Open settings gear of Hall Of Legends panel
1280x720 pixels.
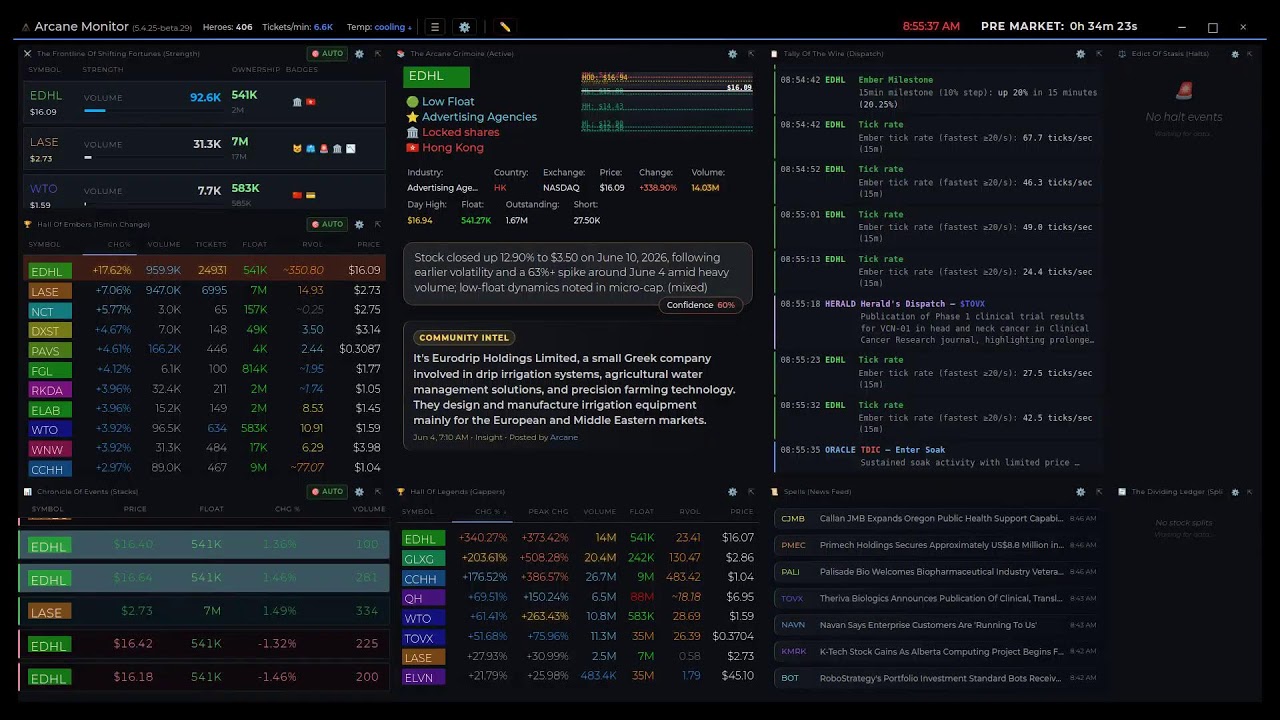732,492
